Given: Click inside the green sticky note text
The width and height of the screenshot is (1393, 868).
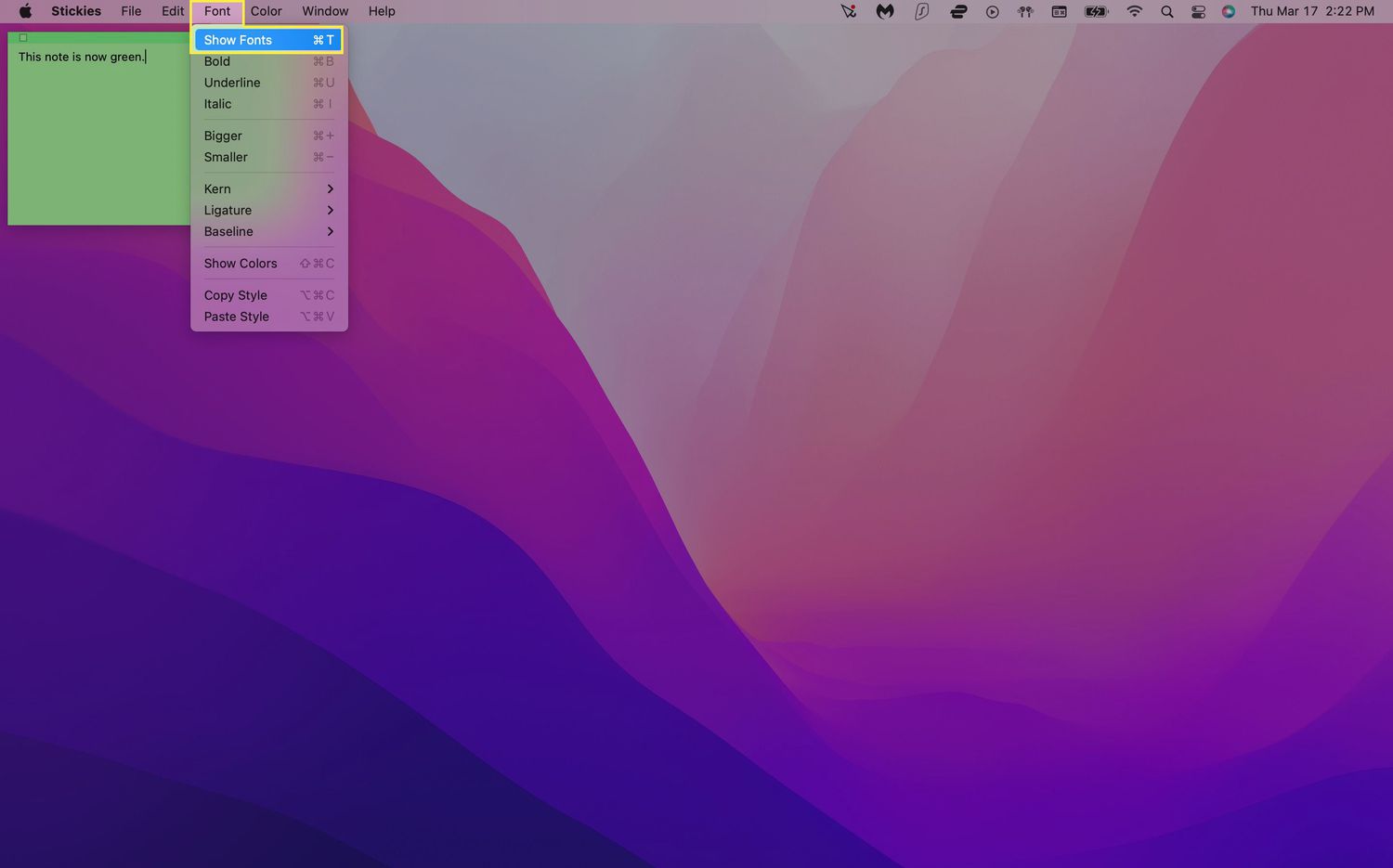Looking at the screenshot, I should tap(82, 58).
